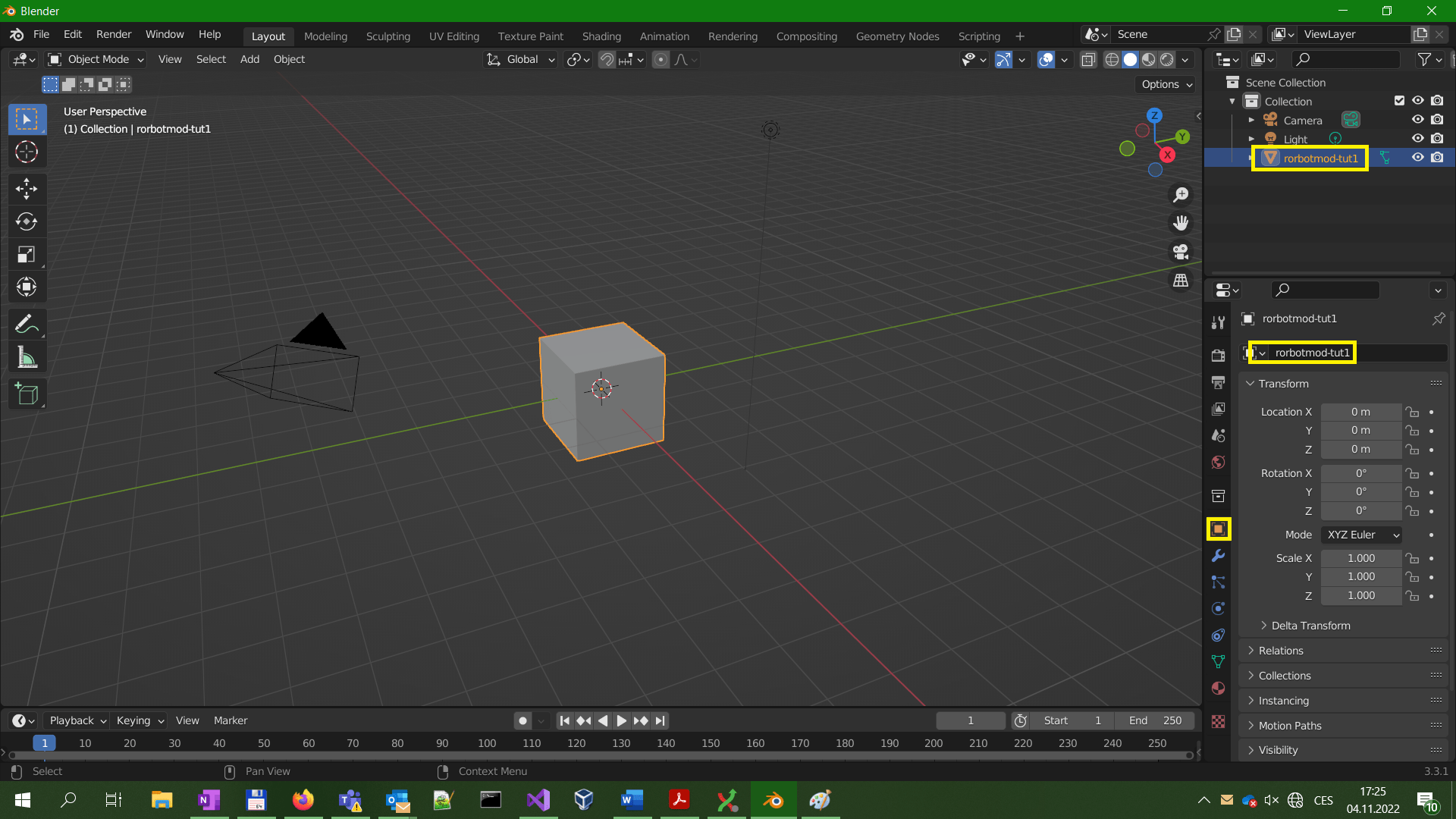Image resolution: width=1456 pixels, height=819 pixels.
Task: Hide the Light object in the viewport
Action: pyautogui.click(x=1418, y=138)
